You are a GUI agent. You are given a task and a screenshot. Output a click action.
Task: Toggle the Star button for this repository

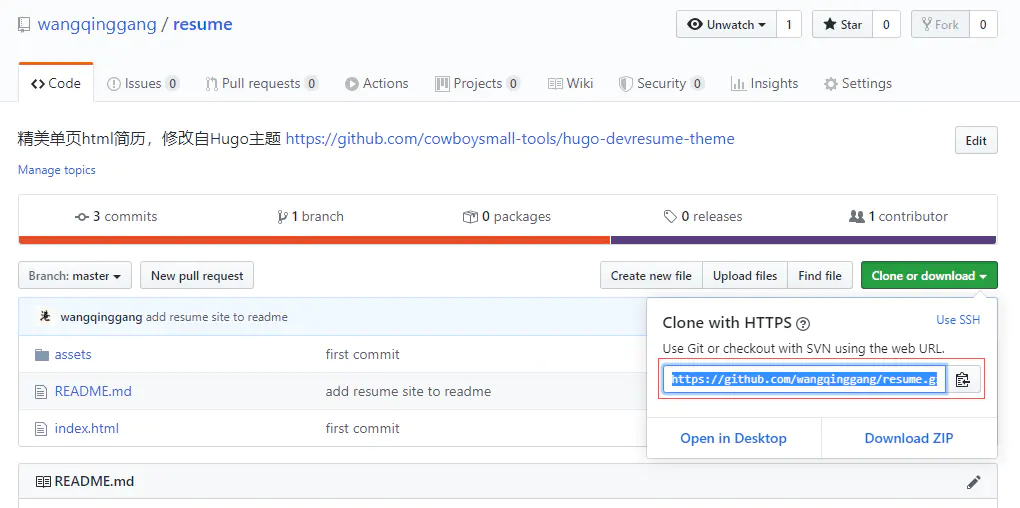tap(842, 25)
